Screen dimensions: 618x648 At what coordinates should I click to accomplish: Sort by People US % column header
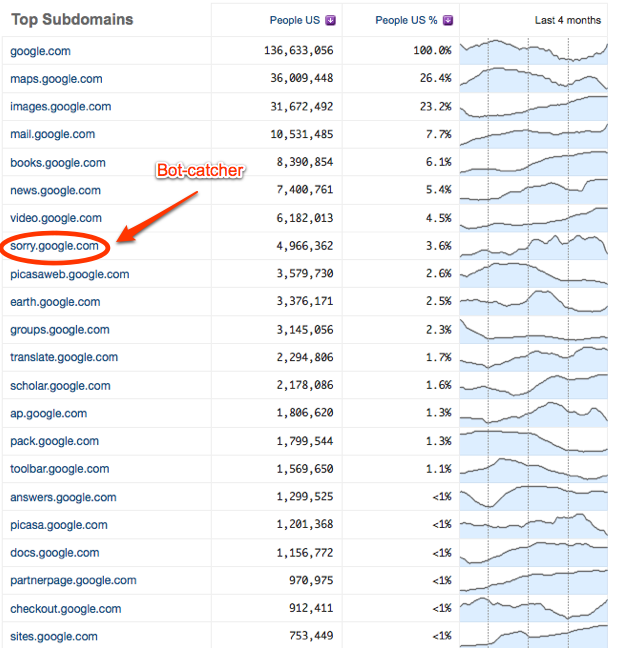(x=408, y=20)
